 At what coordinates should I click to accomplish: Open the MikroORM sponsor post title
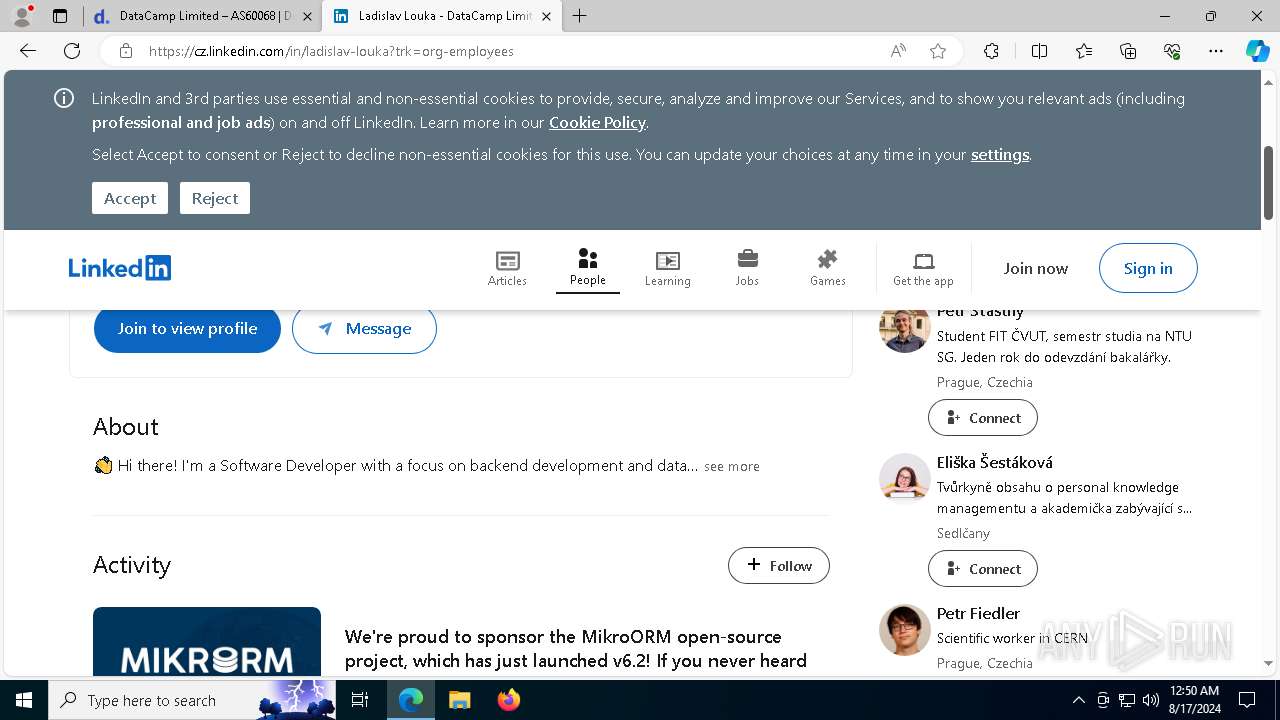click(x=576, y=649)
